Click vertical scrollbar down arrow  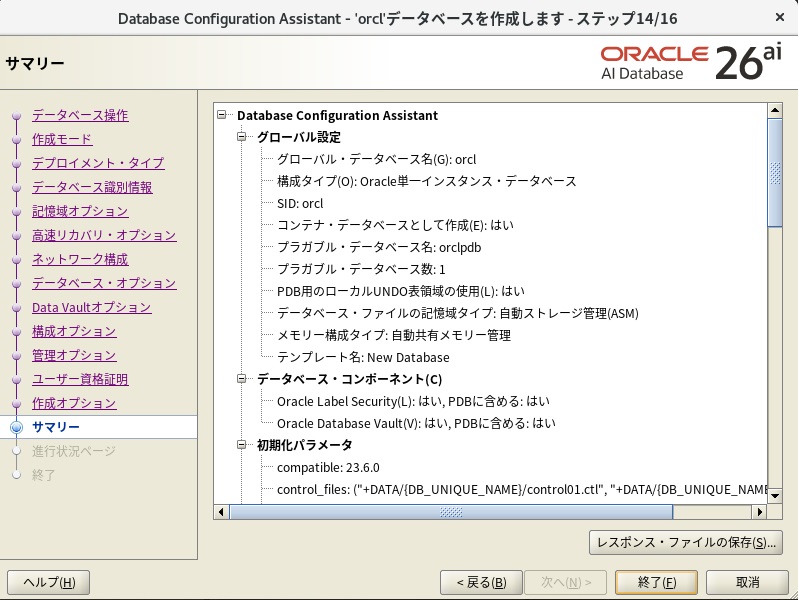coord(775,495)
